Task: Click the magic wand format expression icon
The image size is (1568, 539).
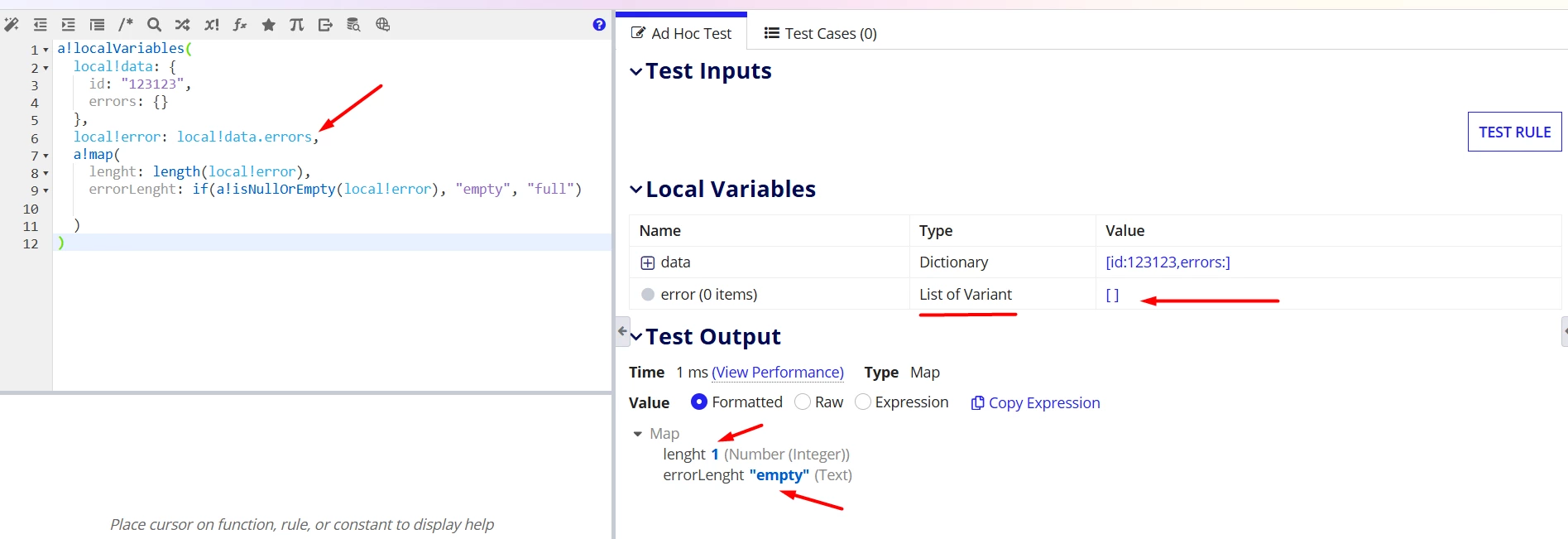Action: pos(12,25)
